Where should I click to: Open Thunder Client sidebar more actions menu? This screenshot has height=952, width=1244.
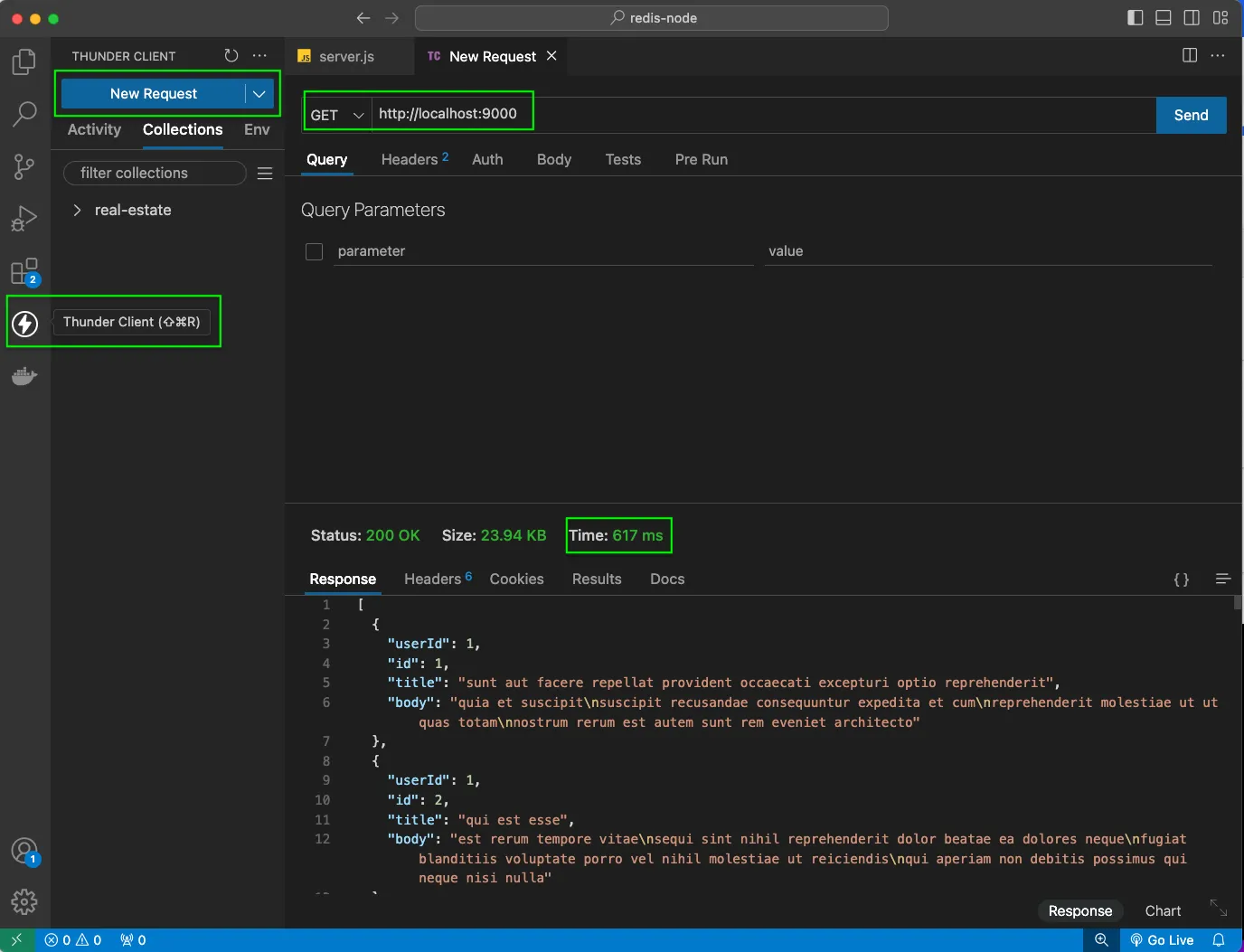pos(259,56)
